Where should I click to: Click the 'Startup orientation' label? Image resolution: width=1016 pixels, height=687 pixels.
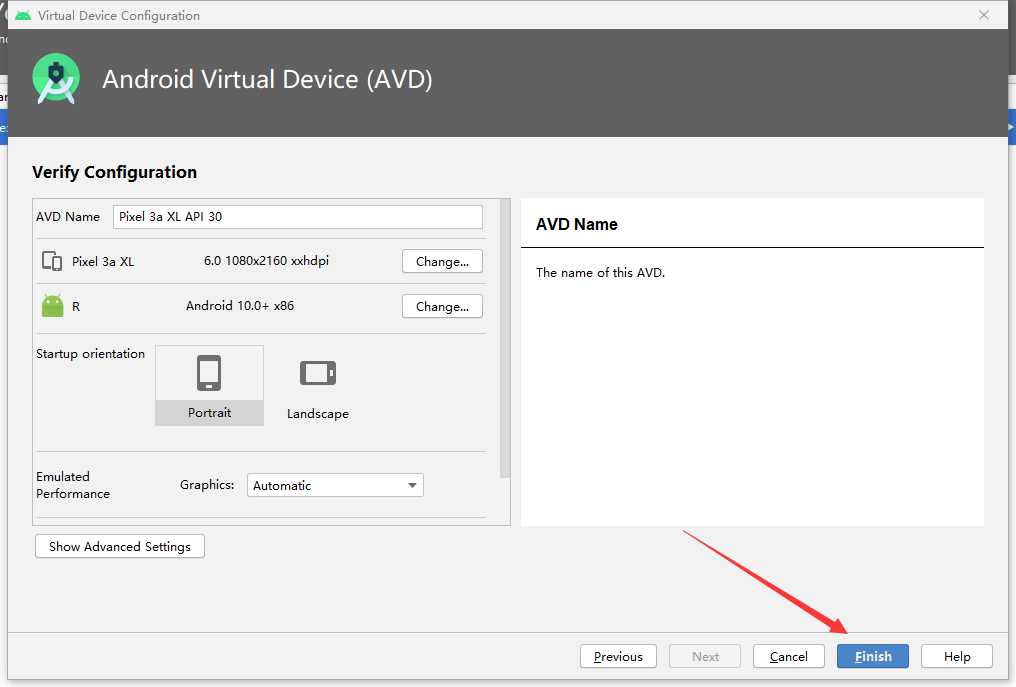click(x=90, y=354)
